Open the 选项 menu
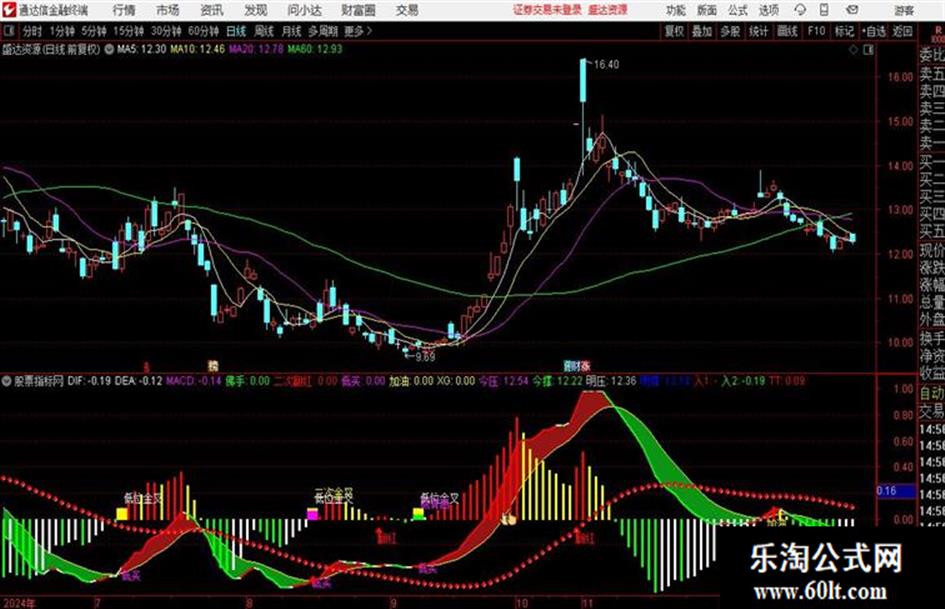Viewport: 945px width, 609px height. click(768, 10)
